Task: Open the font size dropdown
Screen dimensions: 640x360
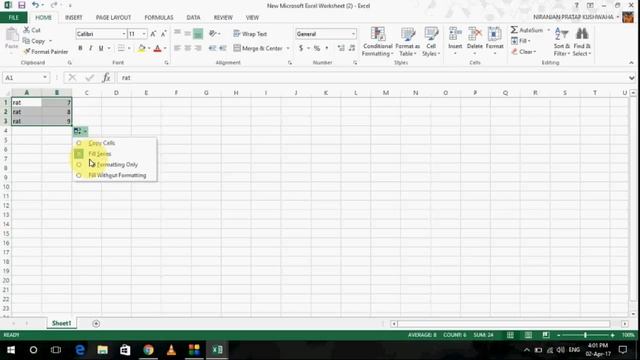Action: [x=144, y=34]
